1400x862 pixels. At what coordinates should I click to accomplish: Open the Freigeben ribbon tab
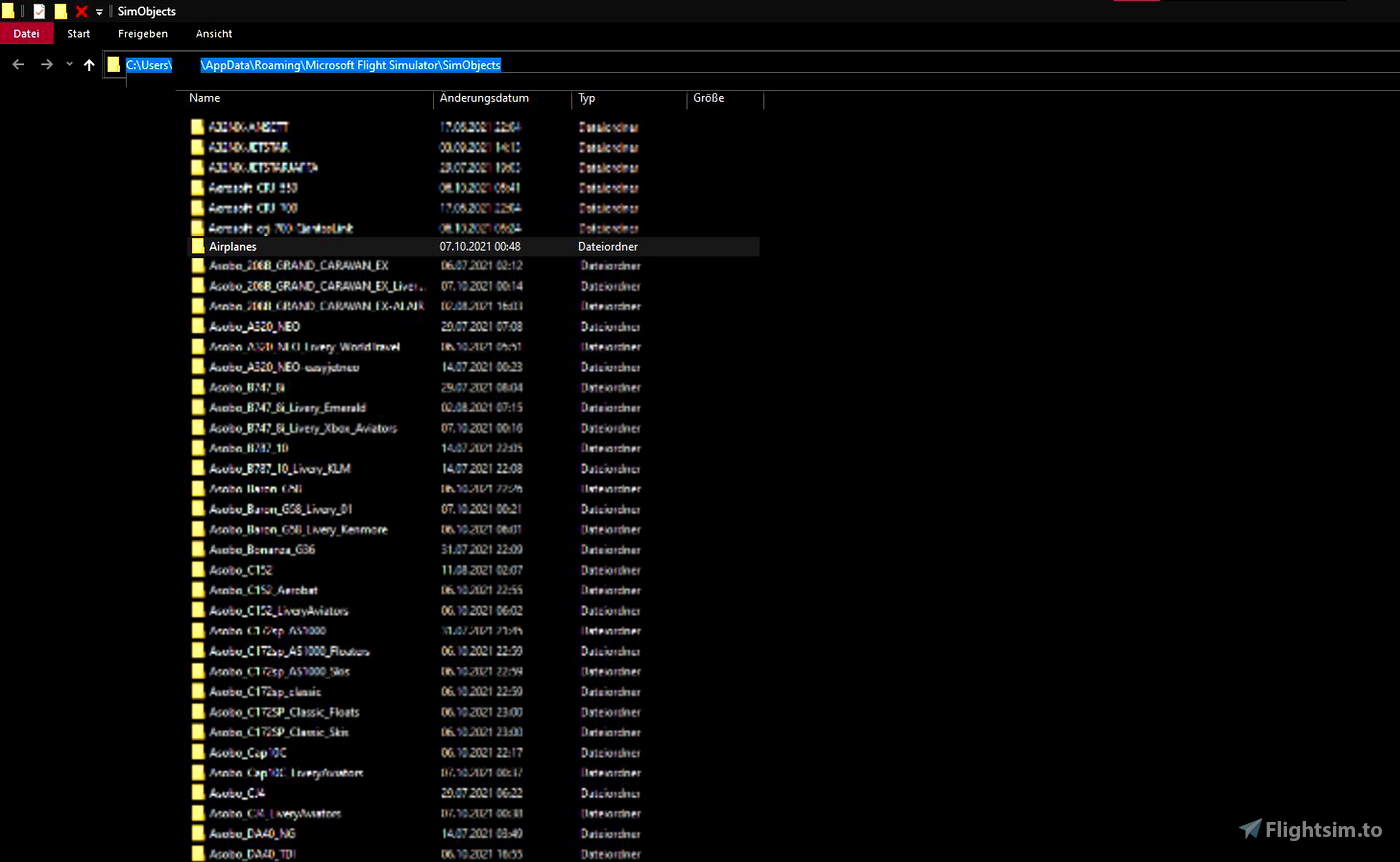143,34
